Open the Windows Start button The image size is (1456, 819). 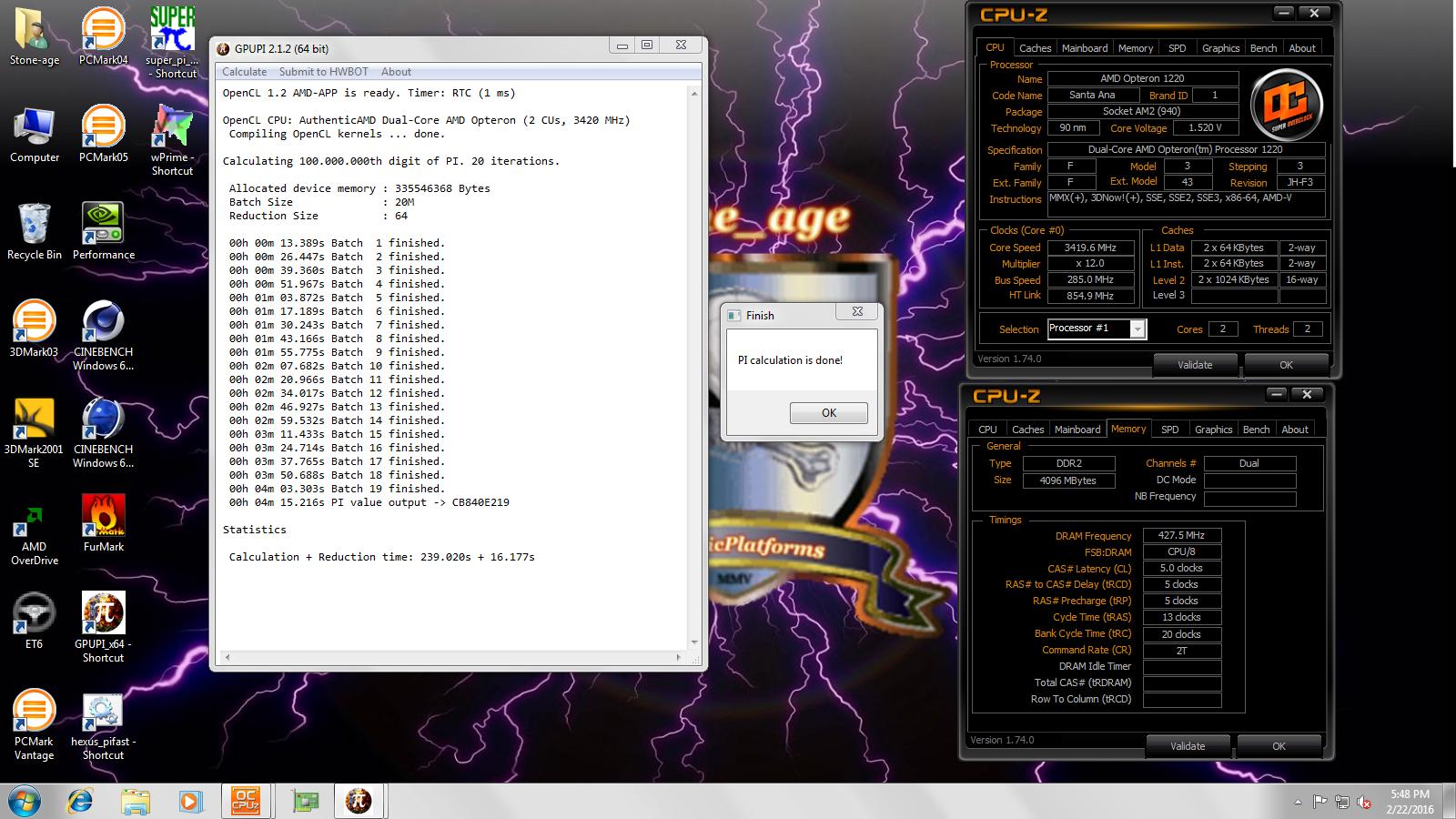tap(25, 802)
